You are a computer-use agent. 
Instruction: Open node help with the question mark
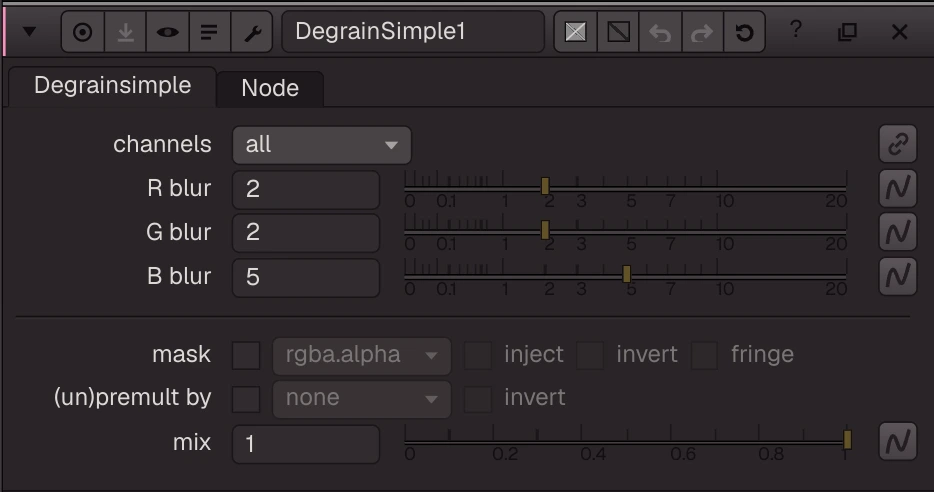click(795, 29)
